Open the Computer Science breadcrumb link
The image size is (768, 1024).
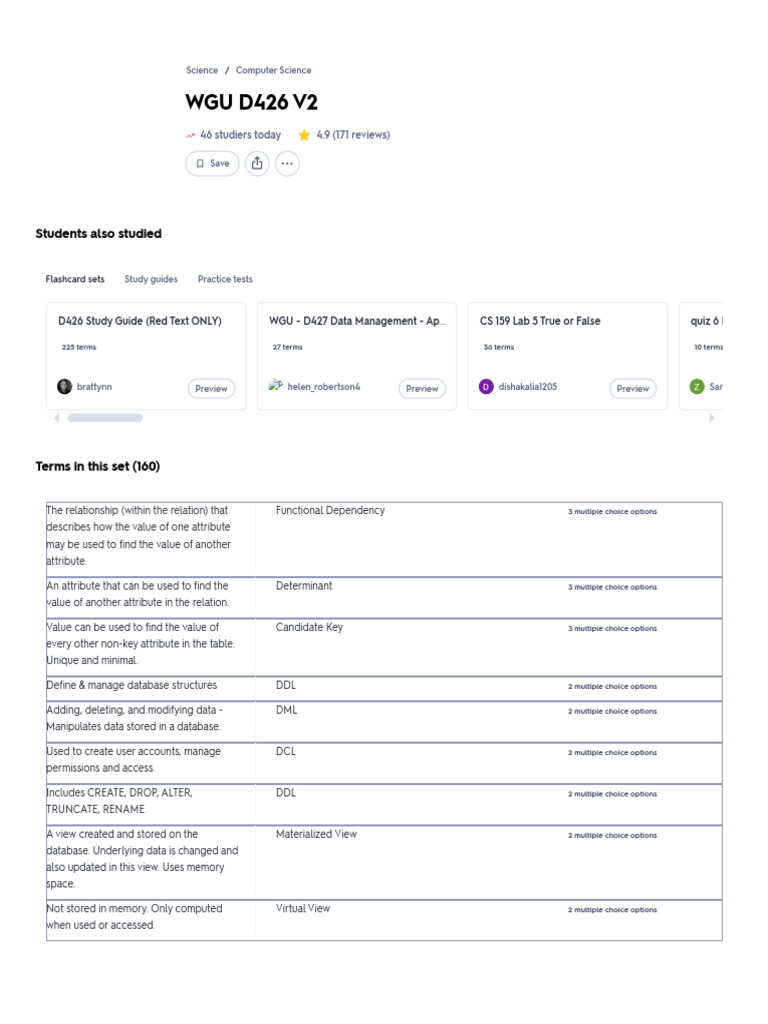pyautogui.click(x=274, y=70)
